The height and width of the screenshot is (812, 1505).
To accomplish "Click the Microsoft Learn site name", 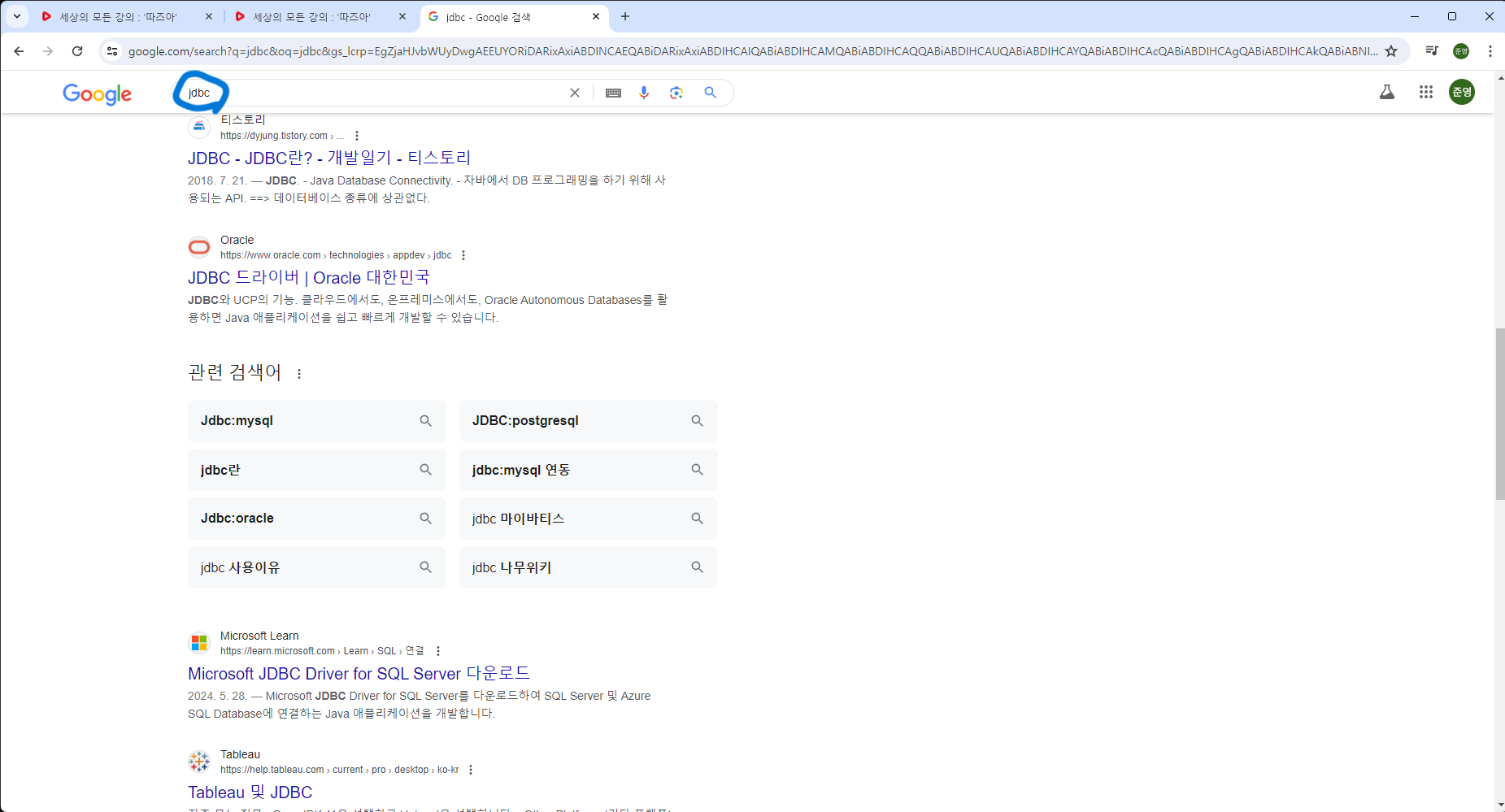I will click(x=259, y=636).
